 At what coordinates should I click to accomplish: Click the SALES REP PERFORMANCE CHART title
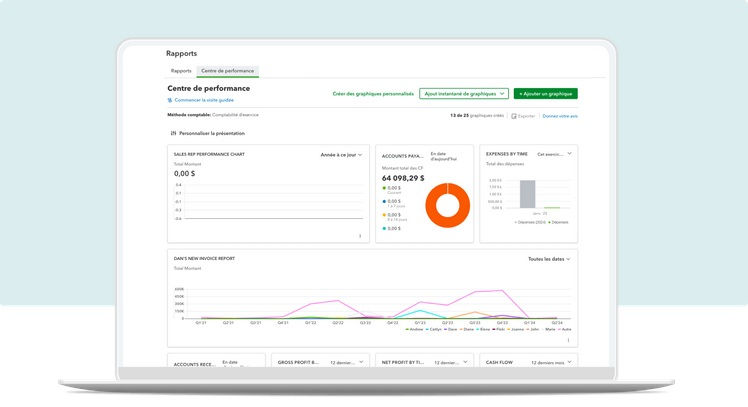209,155
